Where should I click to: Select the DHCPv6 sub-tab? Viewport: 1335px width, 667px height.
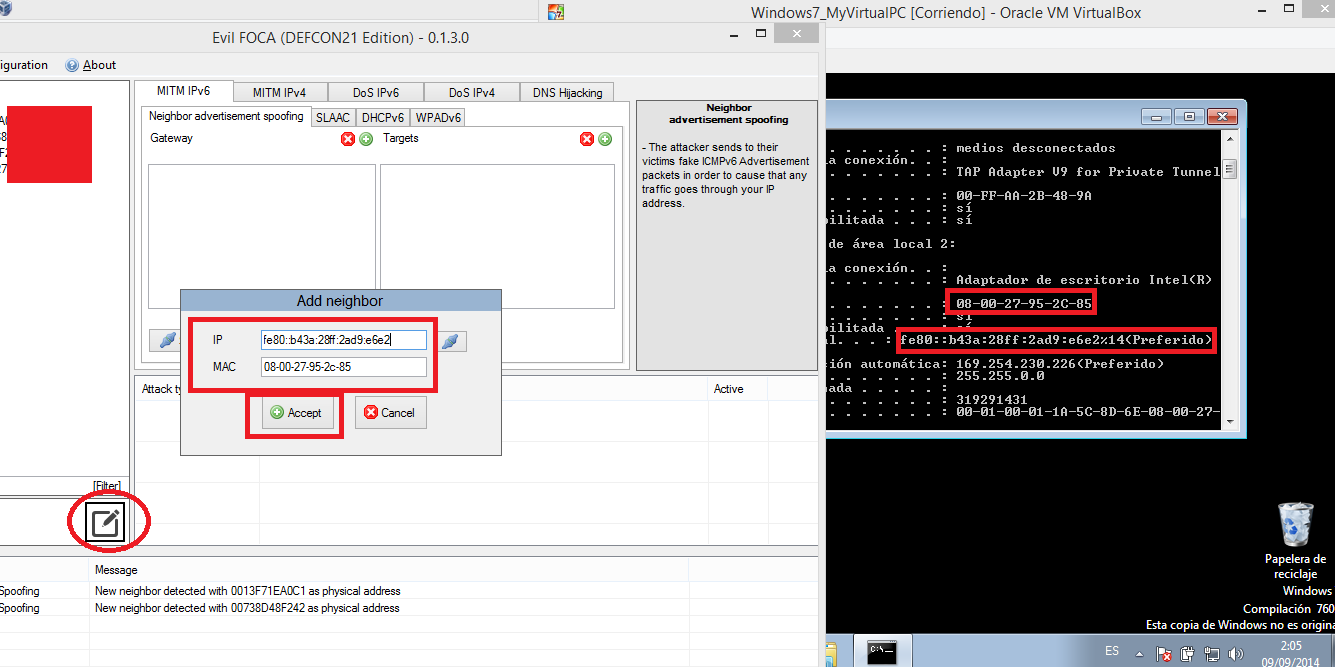click(x=382, y=117)
